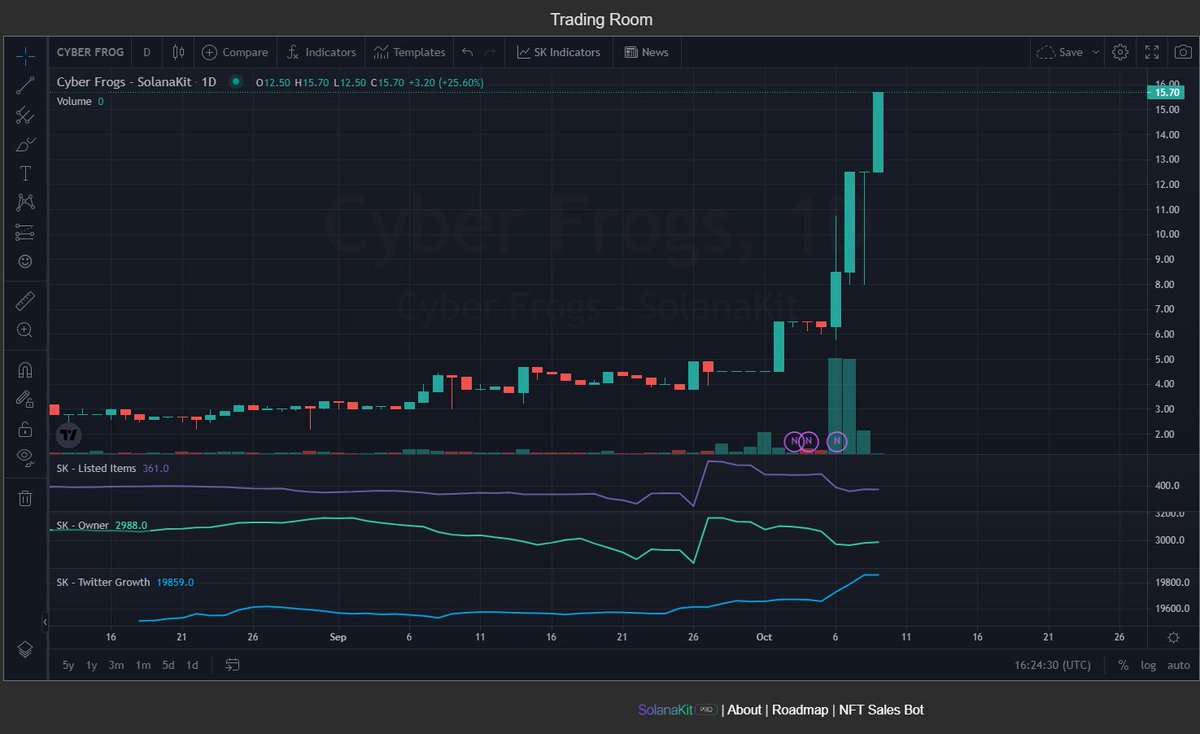Viewport: 1200px width, 734px height.
Task: Select the 3m date range
Action: (x=117, y=665)
